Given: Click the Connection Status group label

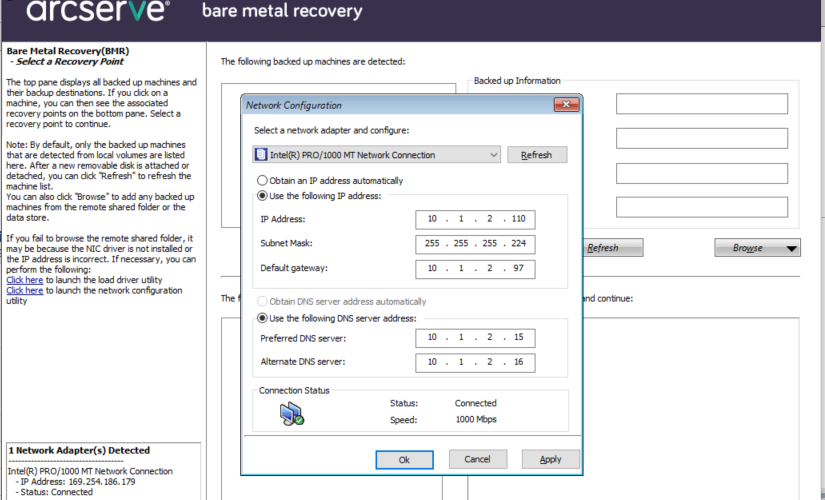Looking at the screenshot, I should tap(294, 391).
